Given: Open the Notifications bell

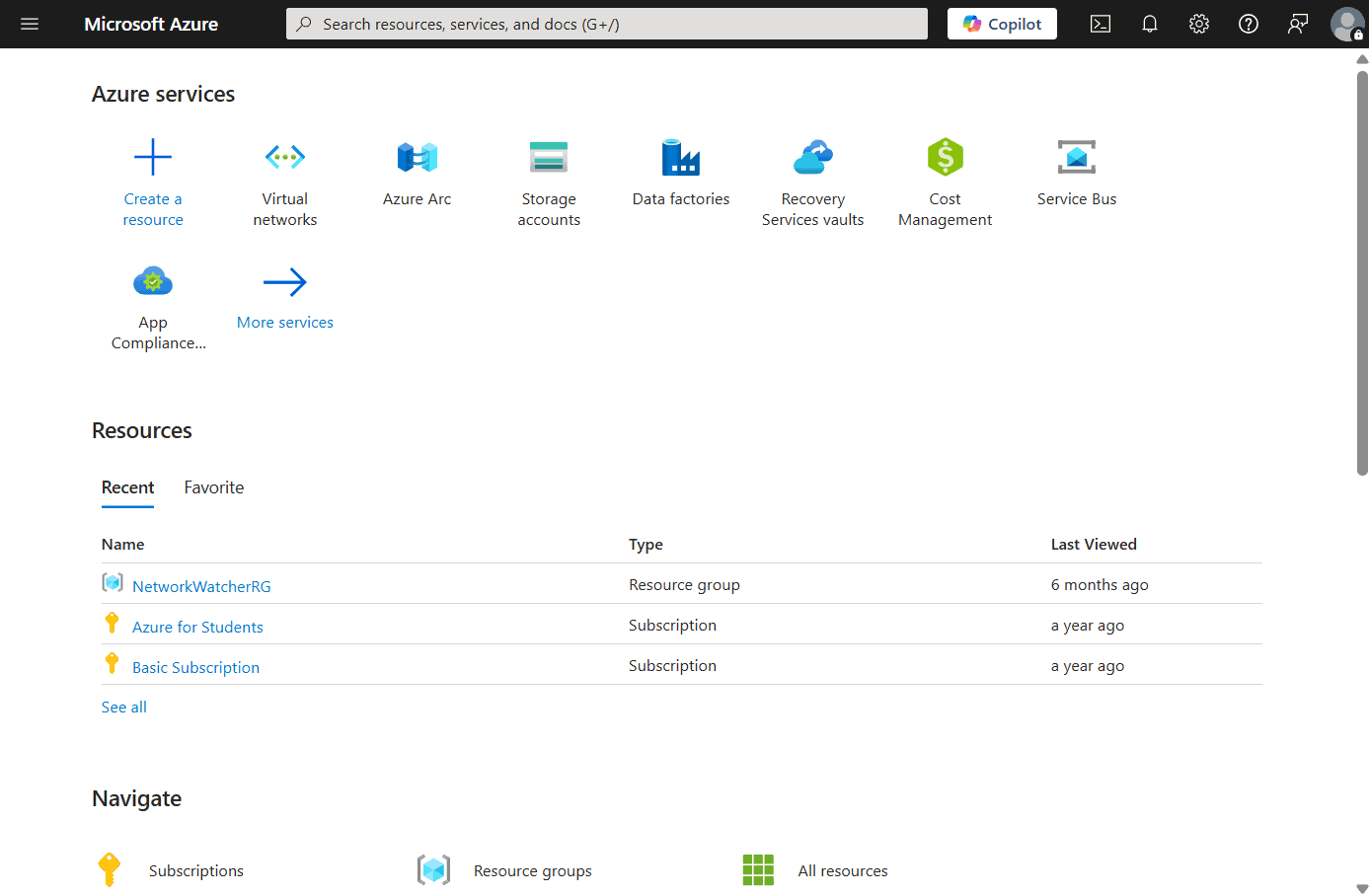Looking at the screenshot, I should point(1150,24).
